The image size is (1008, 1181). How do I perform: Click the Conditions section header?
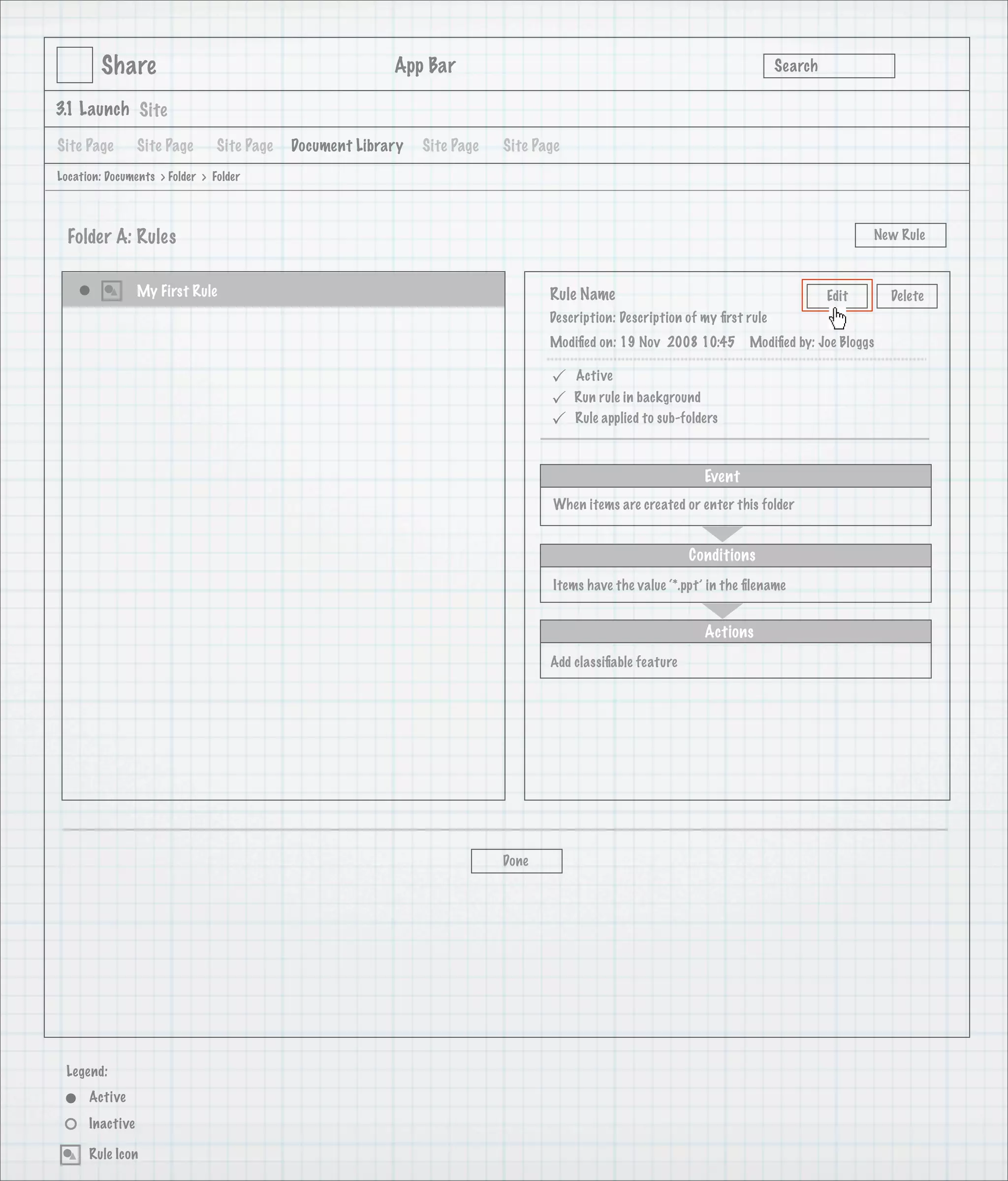tap(735, 555)
